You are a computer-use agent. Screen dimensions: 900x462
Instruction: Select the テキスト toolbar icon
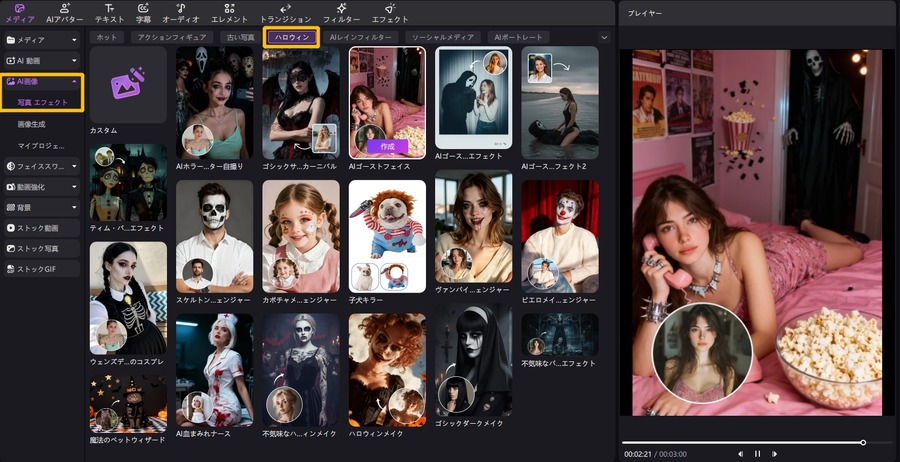point(109,8)
